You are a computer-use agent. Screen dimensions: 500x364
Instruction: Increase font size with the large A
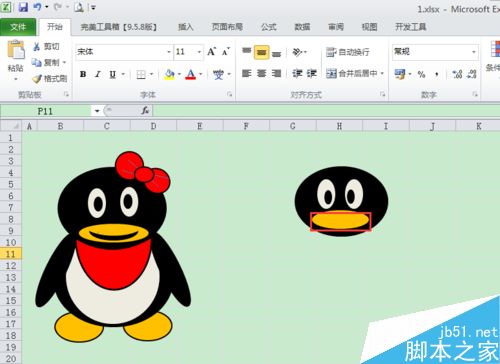pyautogui.click(x=211, y=52)
